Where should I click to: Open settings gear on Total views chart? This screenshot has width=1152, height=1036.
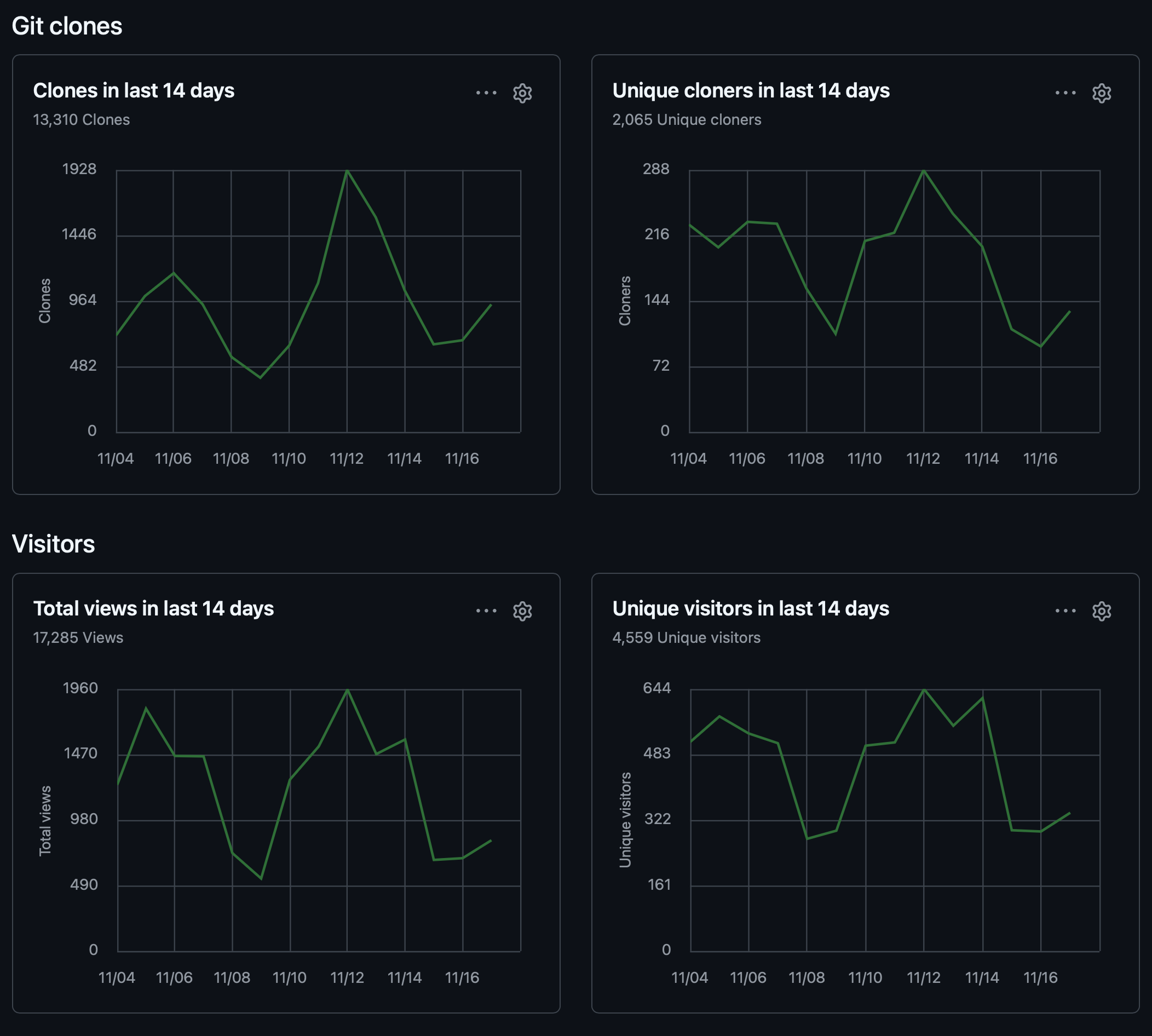tap(522, 611)
